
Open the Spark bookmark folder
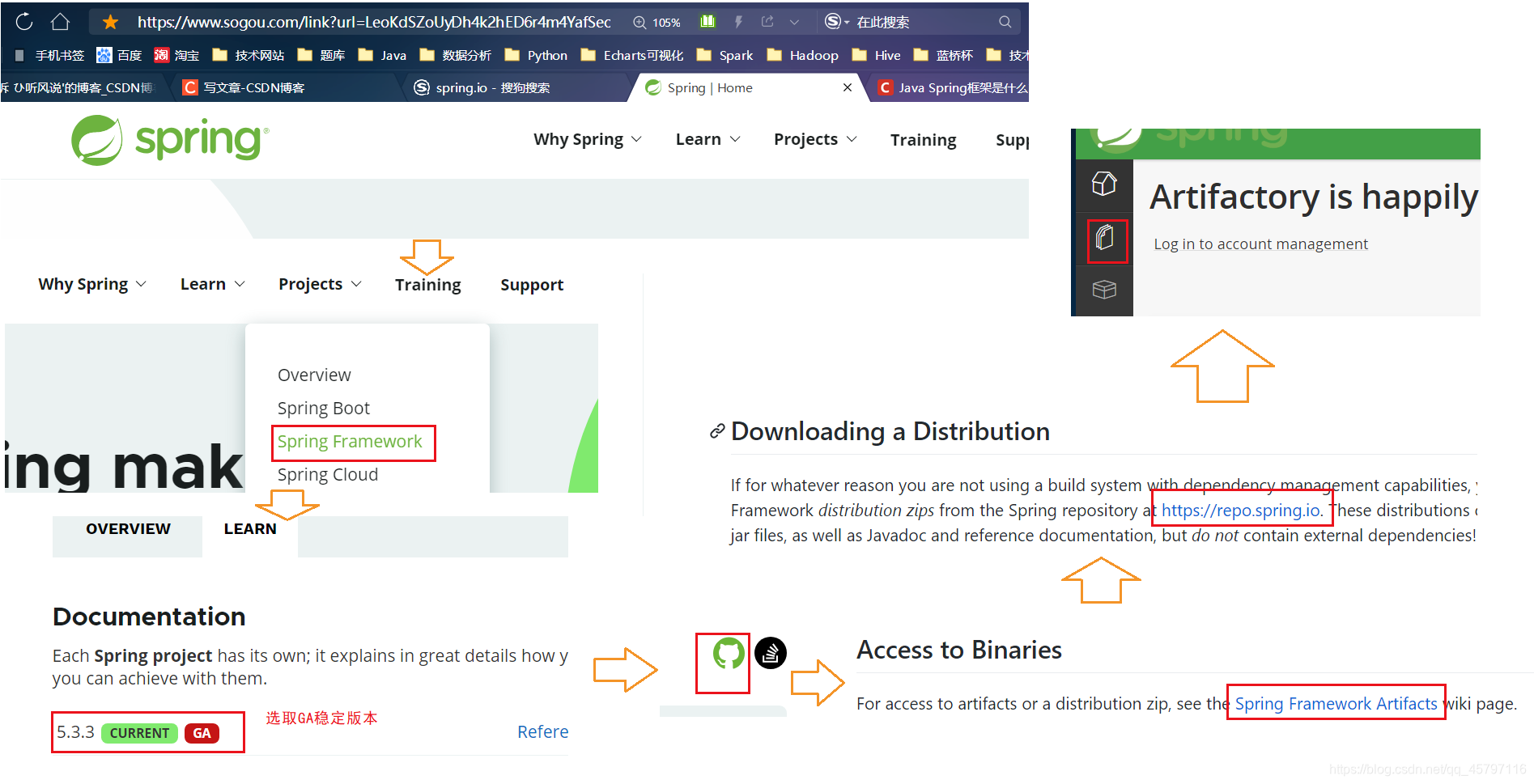pos(725,55)
